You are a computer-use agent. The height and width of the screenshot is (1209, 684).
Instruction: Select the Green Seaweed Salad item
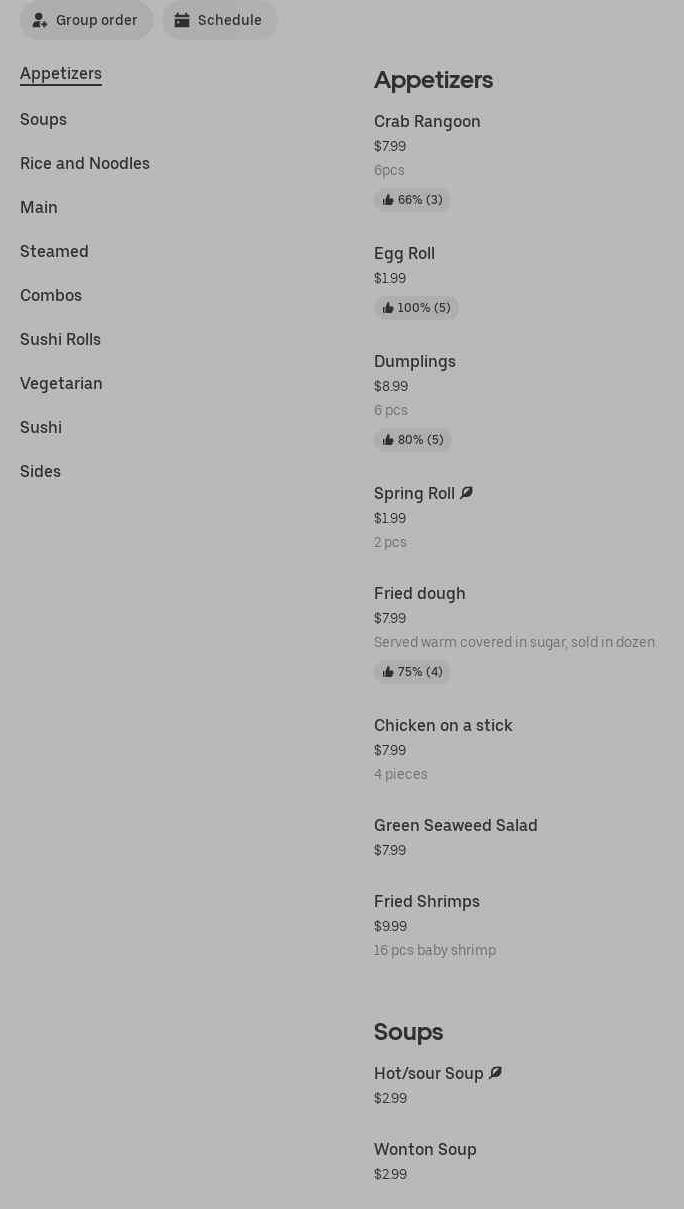pos(455,825)
